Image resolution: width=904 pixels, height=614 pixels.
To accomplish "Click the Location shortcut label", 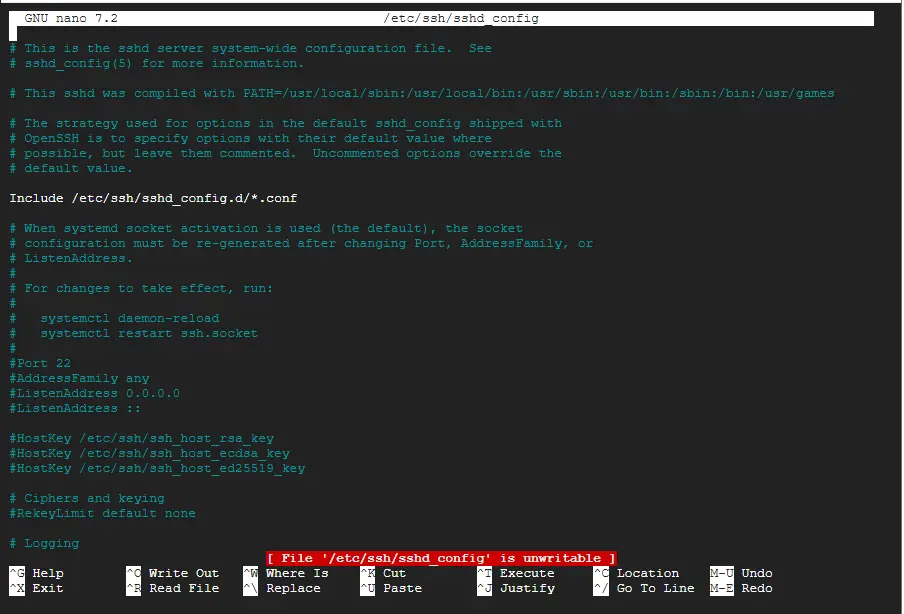I will pyautogui.click(x=648, y=573).
